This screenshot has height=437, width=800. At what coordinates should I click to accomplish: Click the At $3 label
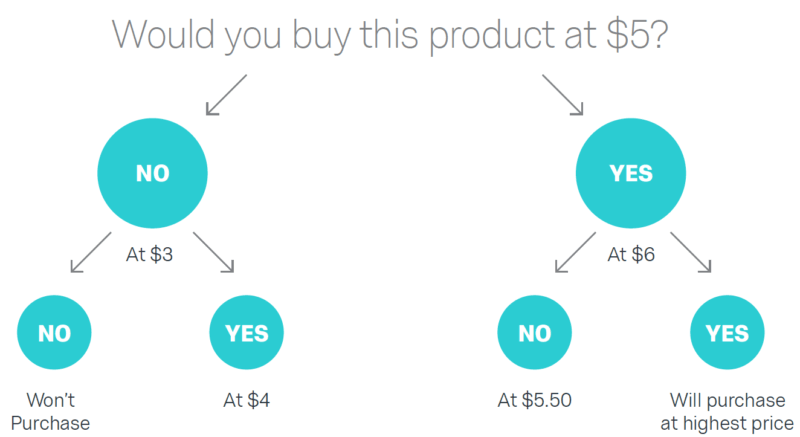[x=150, y=254]
